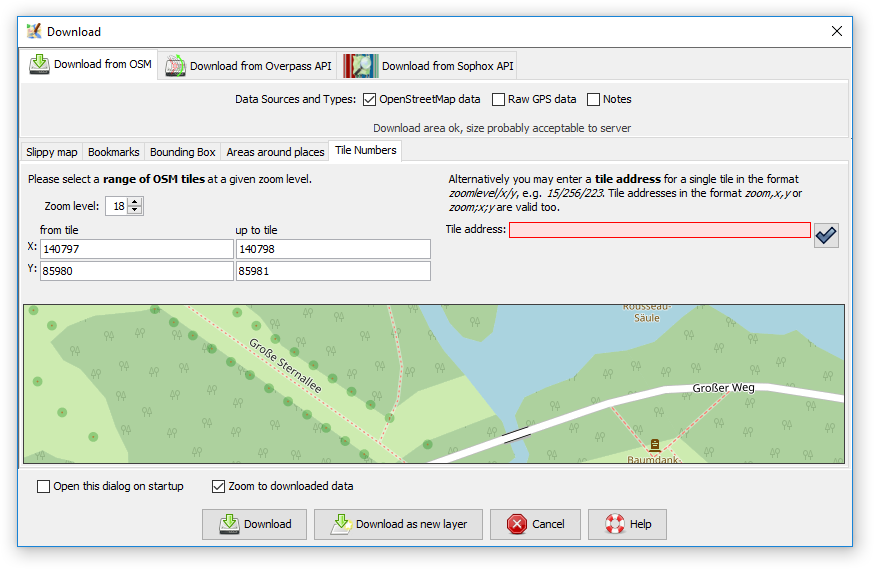This screenshot has width=874, height=569.
Task: Click the blue checkmark beside Tile address
Action: 826,235
